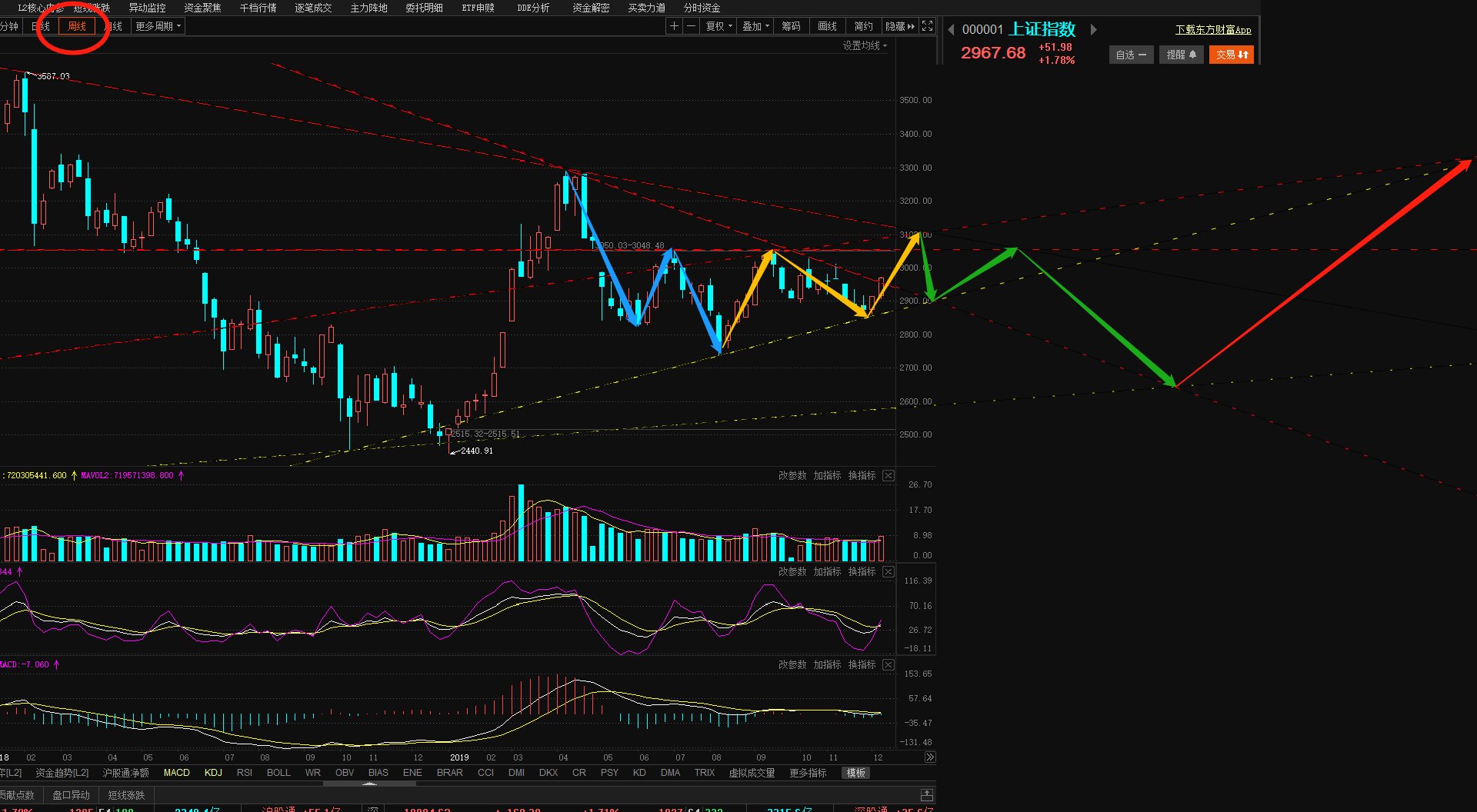The height and width of the screenshot is (812, 1477).
Task: Click the orange 交易 trade button
Action: point(1232,55)
